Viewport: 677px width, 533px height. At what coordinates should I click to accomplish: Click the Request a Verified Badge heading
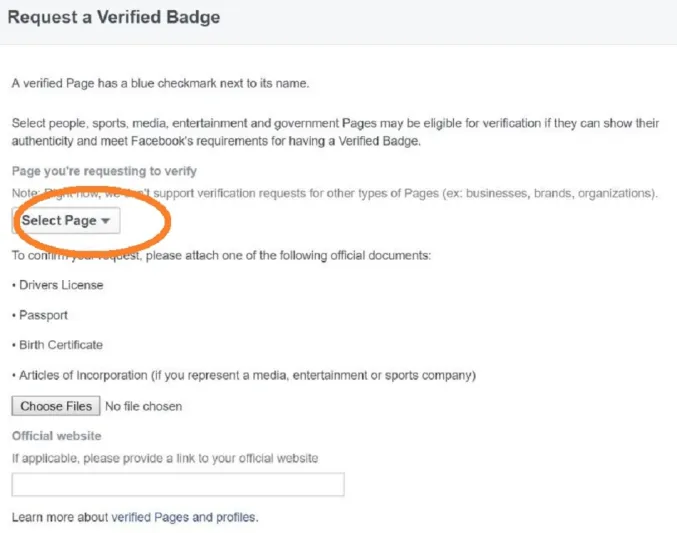tap(114, 18)
